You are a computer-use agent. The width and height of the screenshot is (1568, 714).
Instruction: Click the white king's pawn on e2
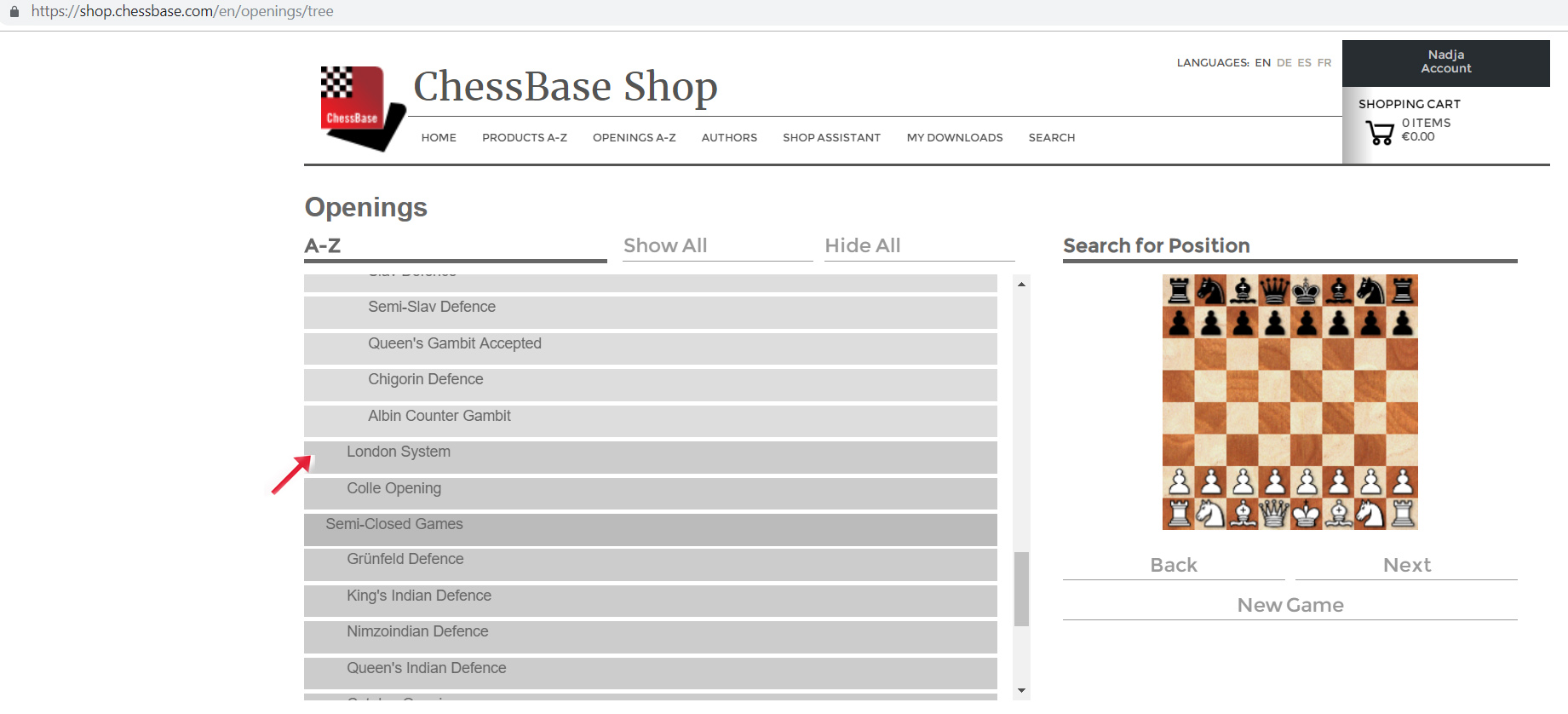pos(1306,482)
